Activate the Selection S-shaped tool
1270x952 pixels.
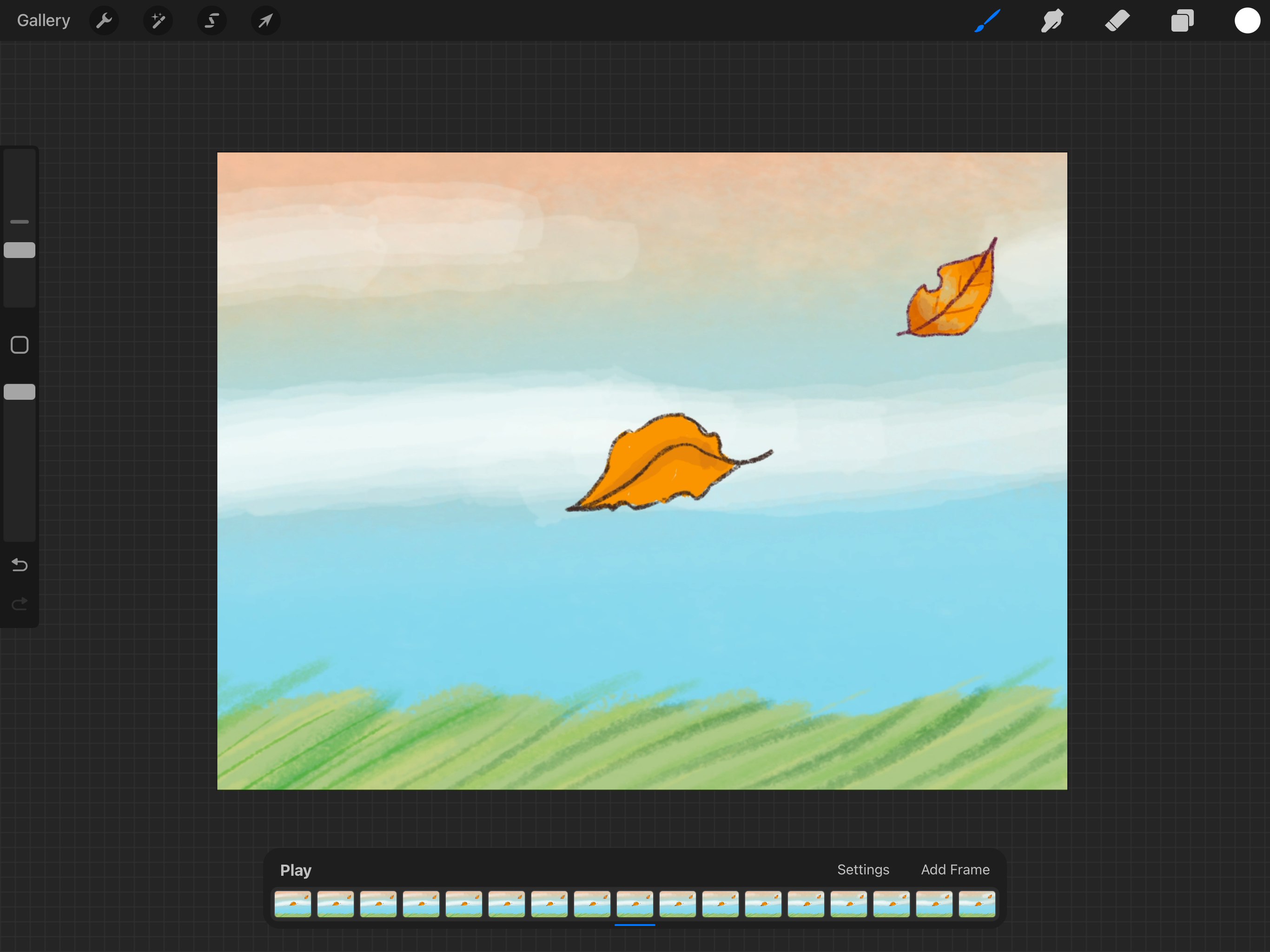[x=212, y=21]
